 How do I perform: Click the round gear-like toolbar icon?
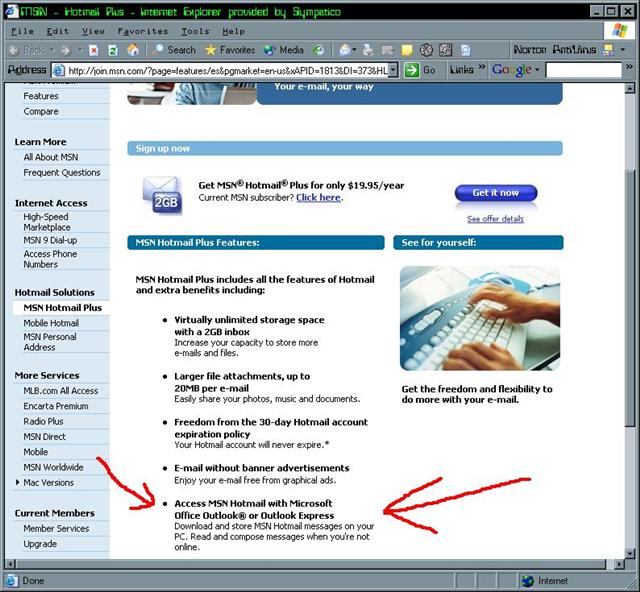tap(426, 50)
